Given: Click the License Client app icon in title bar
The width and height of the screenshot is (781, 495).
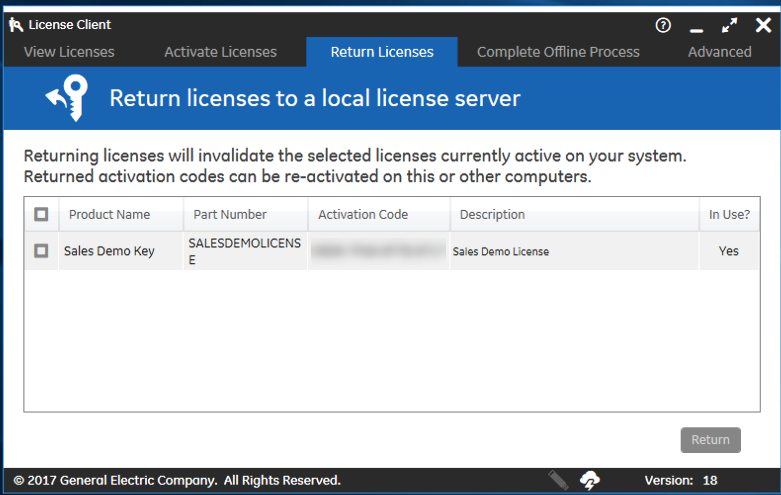Looking at the screenshot, I should [x=15, y=24].
